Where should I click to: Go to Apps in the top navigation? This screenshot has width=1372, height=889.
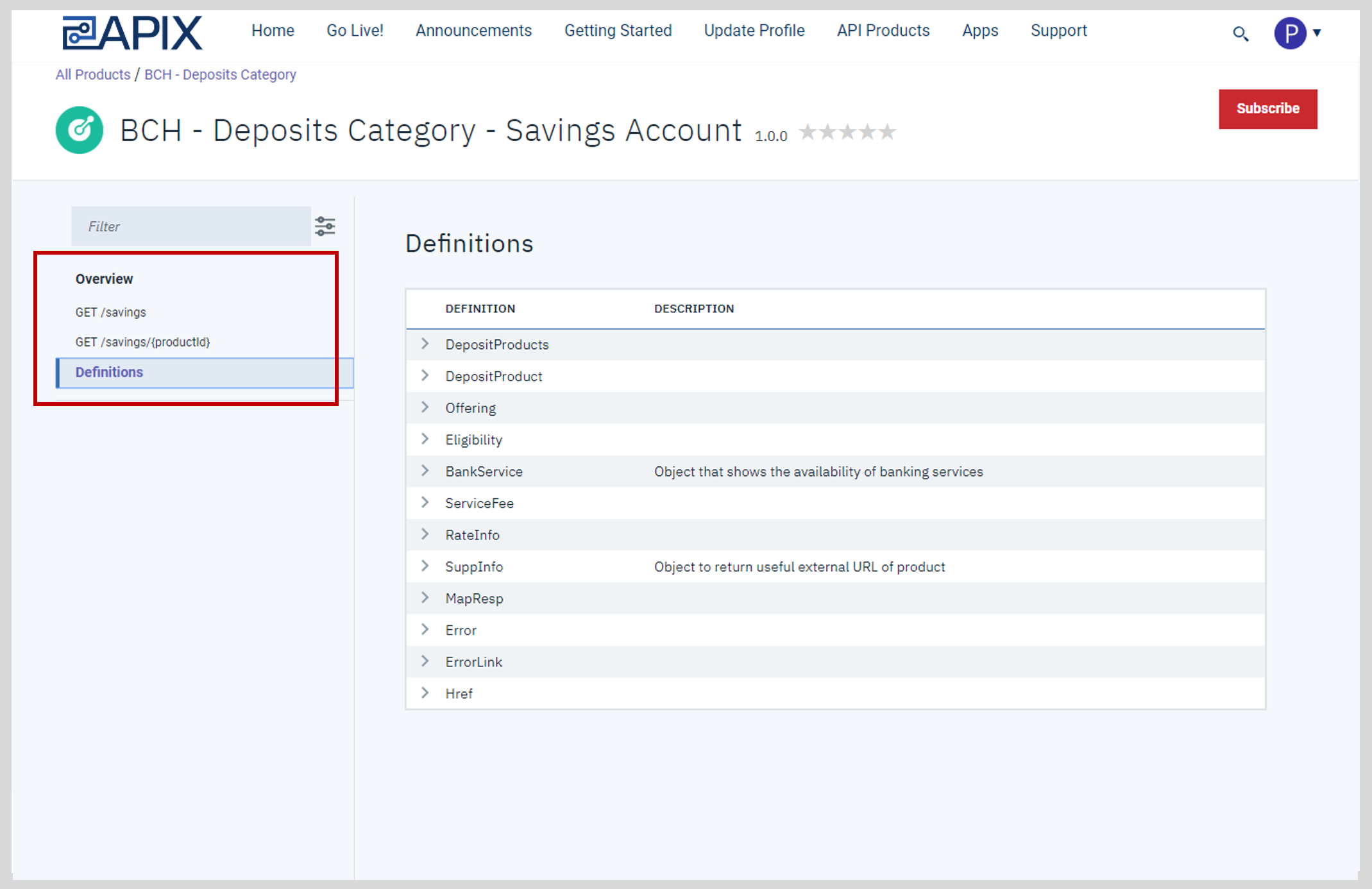pos(980,30)
